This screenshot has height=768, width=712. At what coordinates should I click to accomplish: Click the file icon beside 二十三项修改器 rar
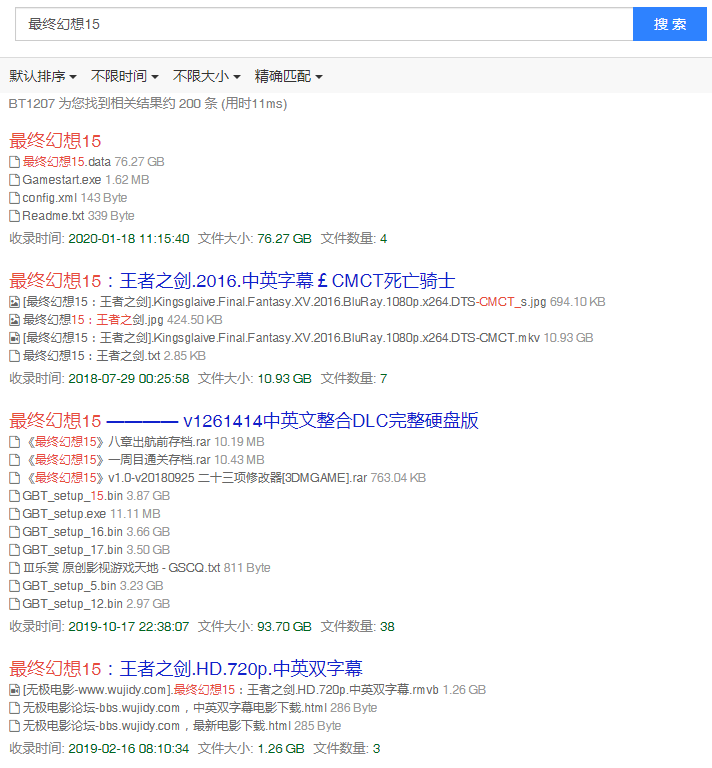[15, 478]
